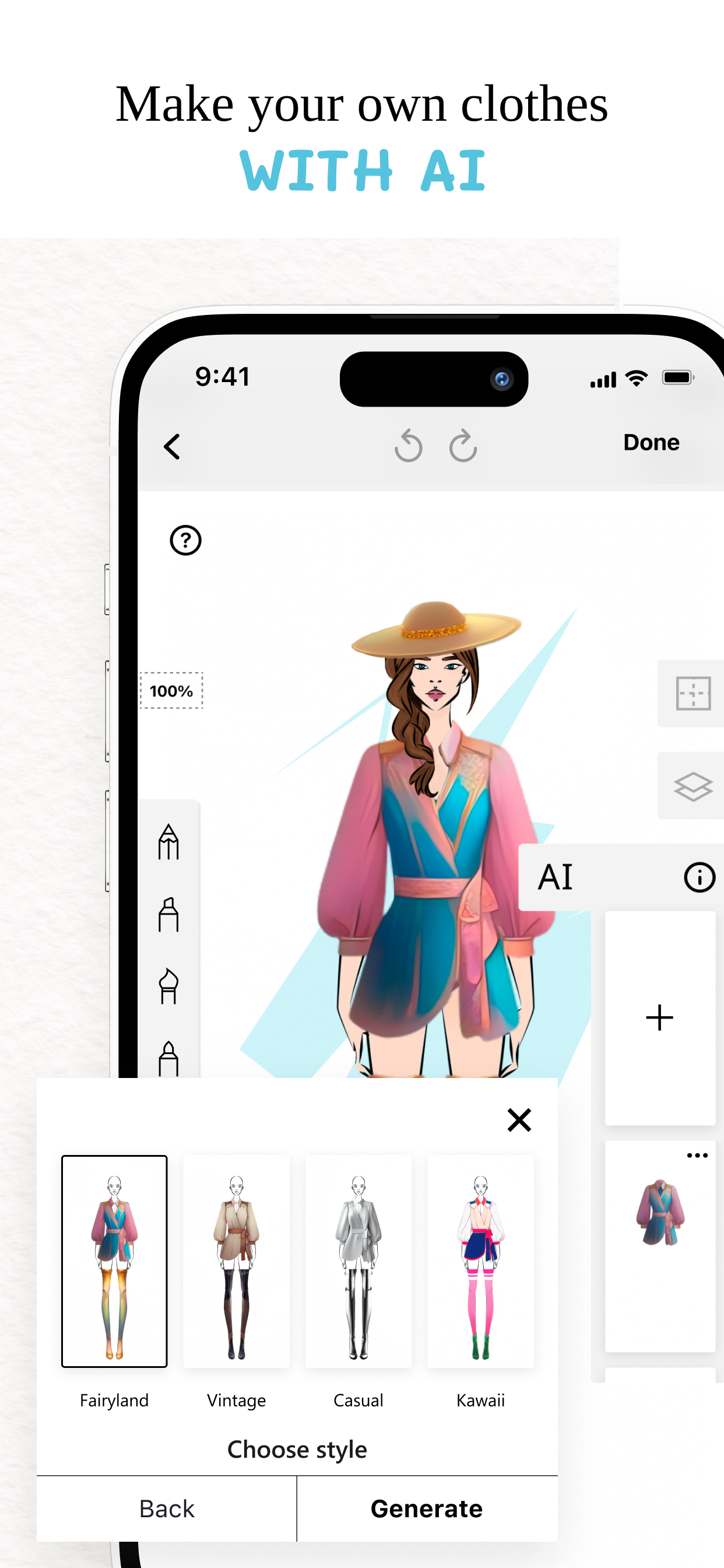Tap the 100% zoom indicator

click(x=171, y=691)
